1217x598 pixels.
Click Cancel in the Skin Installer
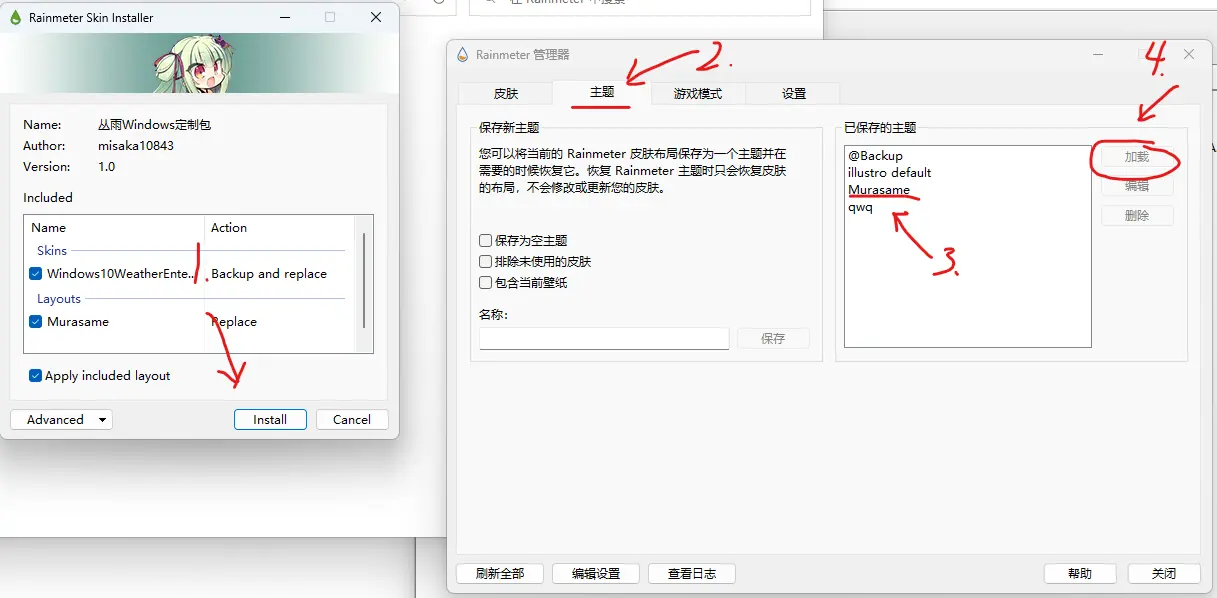pyautogui.click(x=351, y=420)
